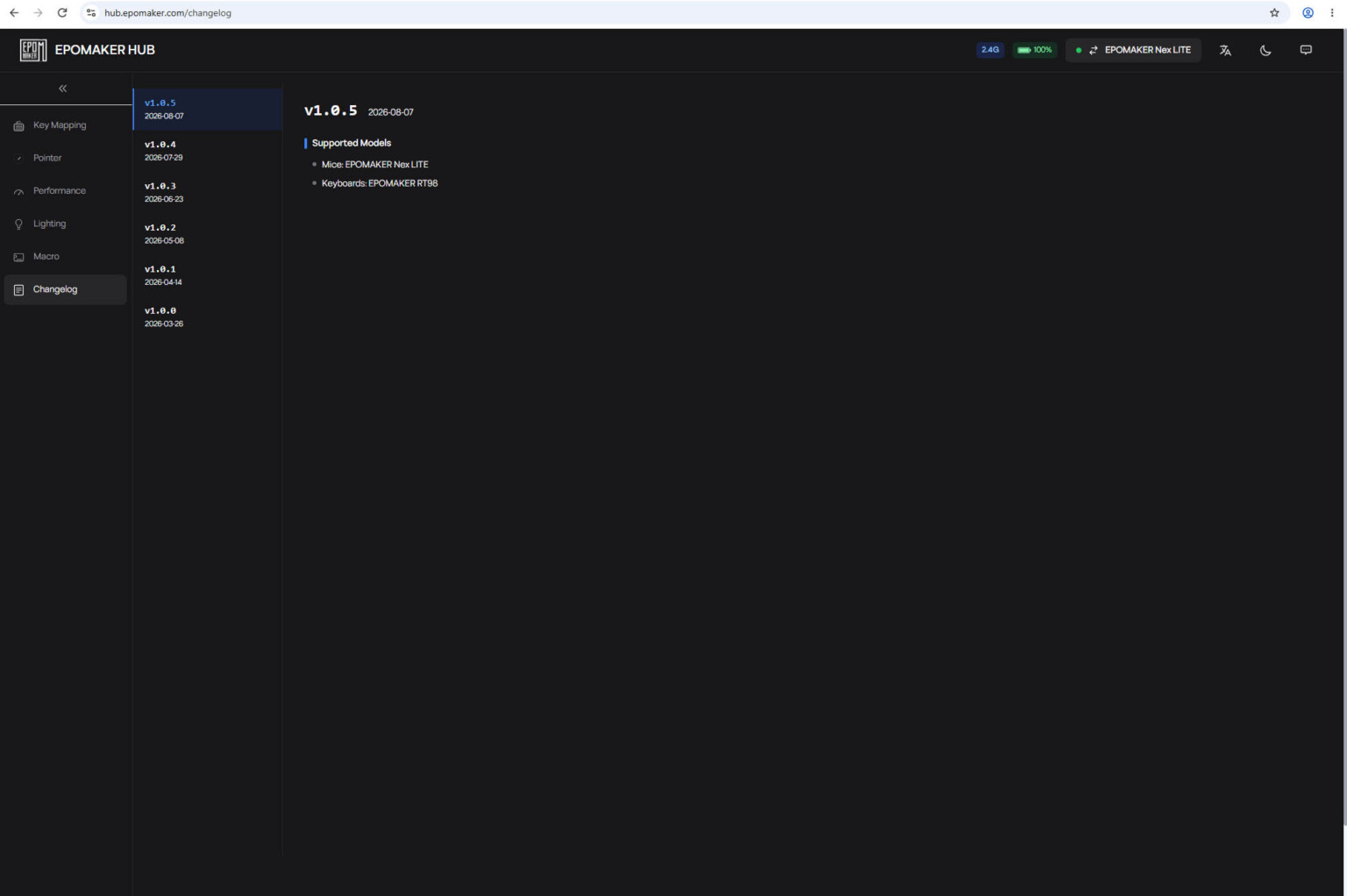Open the EPOMAKER Nex LITE device switcher
Viewport: 1347px width, 896px height.
pos(1133,50)
